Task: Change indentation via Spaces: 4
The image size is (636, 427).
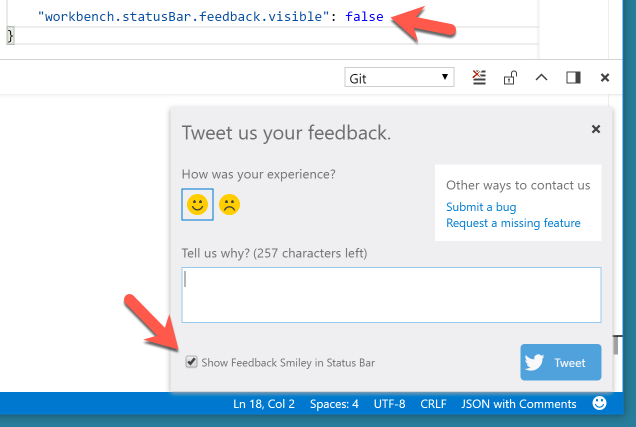Action: point(334,404)
